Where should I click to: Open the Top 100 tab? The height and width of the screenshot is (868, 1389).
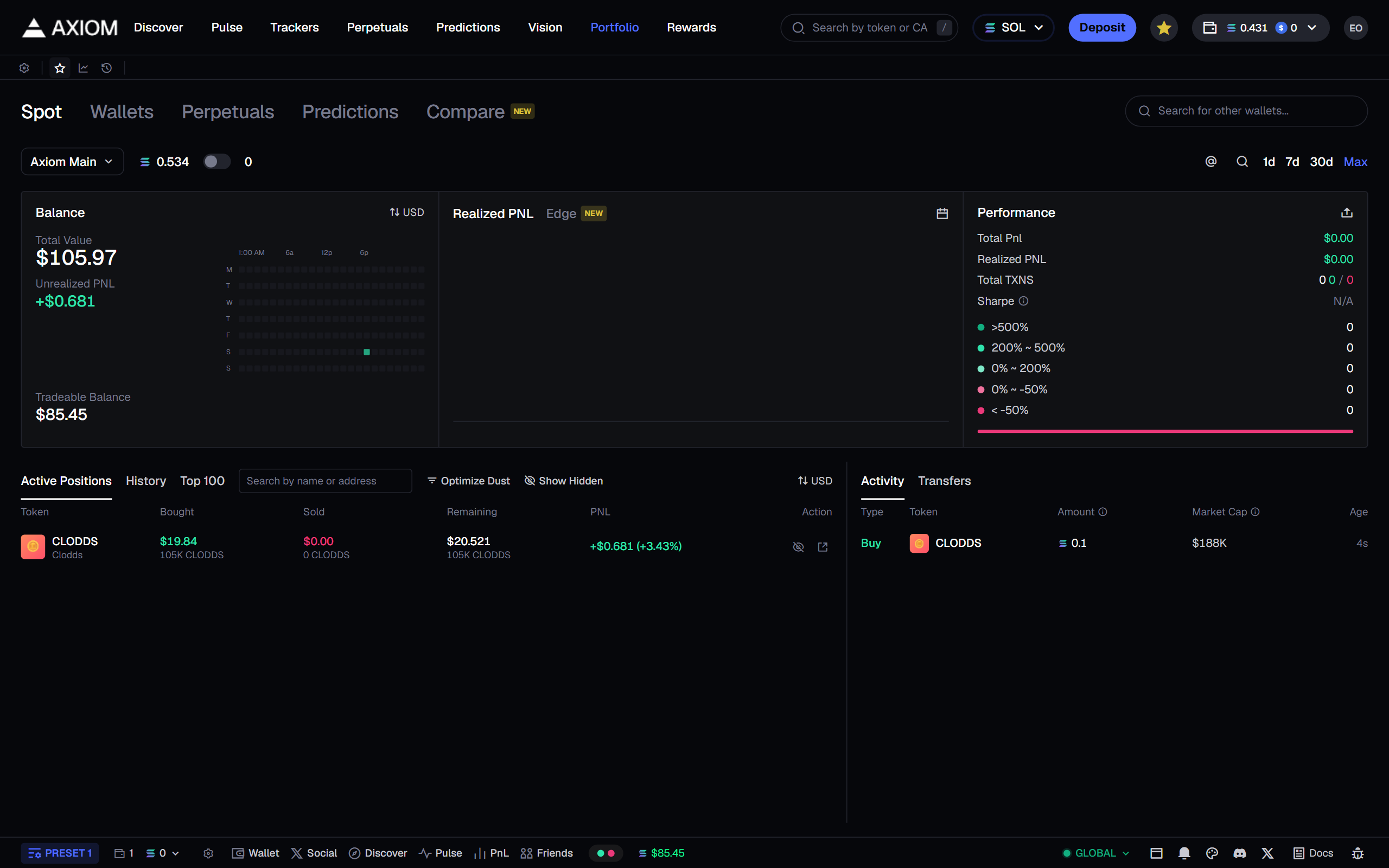click(202, 481)
